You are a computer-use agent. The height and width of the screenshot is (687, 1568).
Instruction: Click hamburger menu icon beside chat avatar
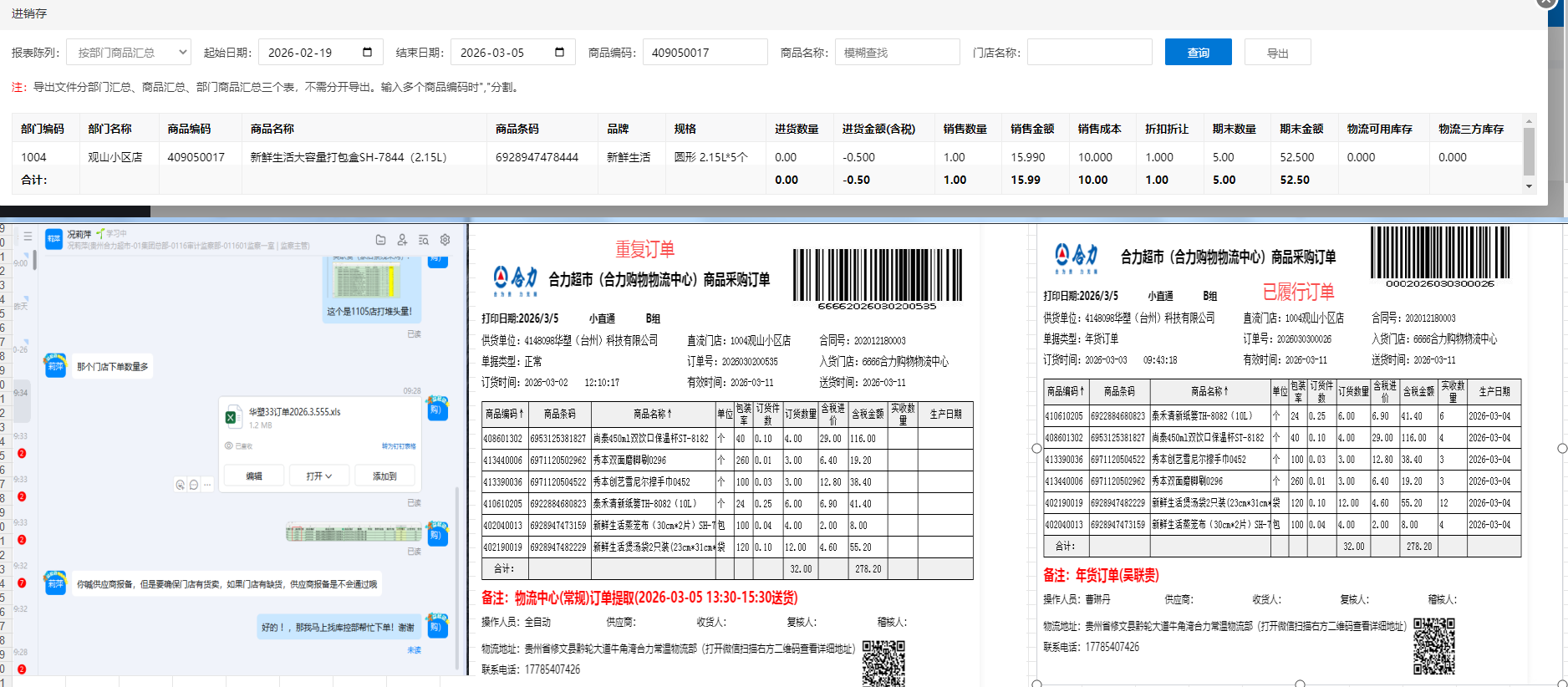point(28,237)
